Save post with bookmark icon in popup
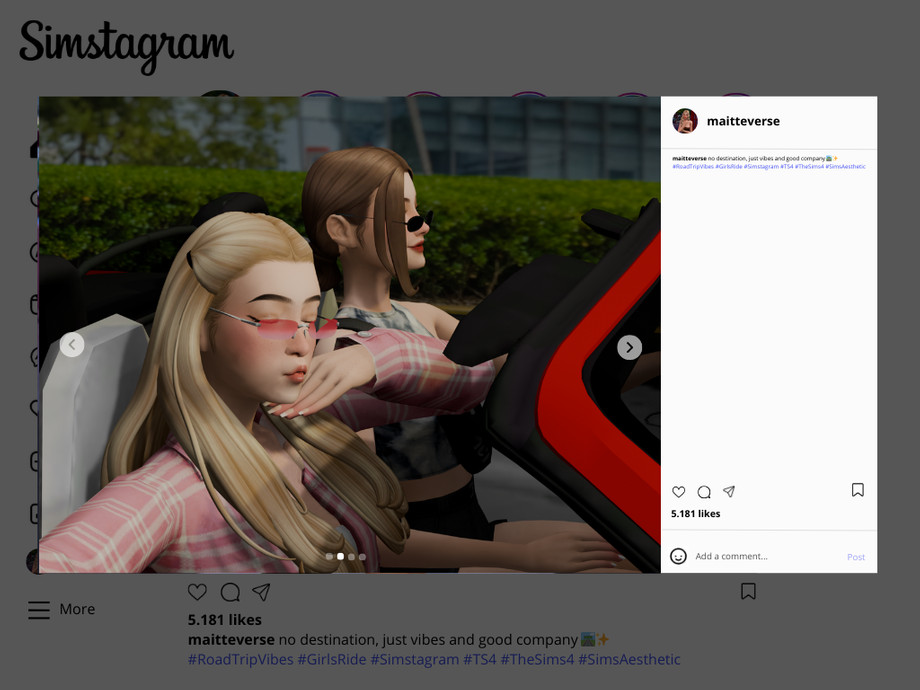920x690 pixels. [857, 490]
